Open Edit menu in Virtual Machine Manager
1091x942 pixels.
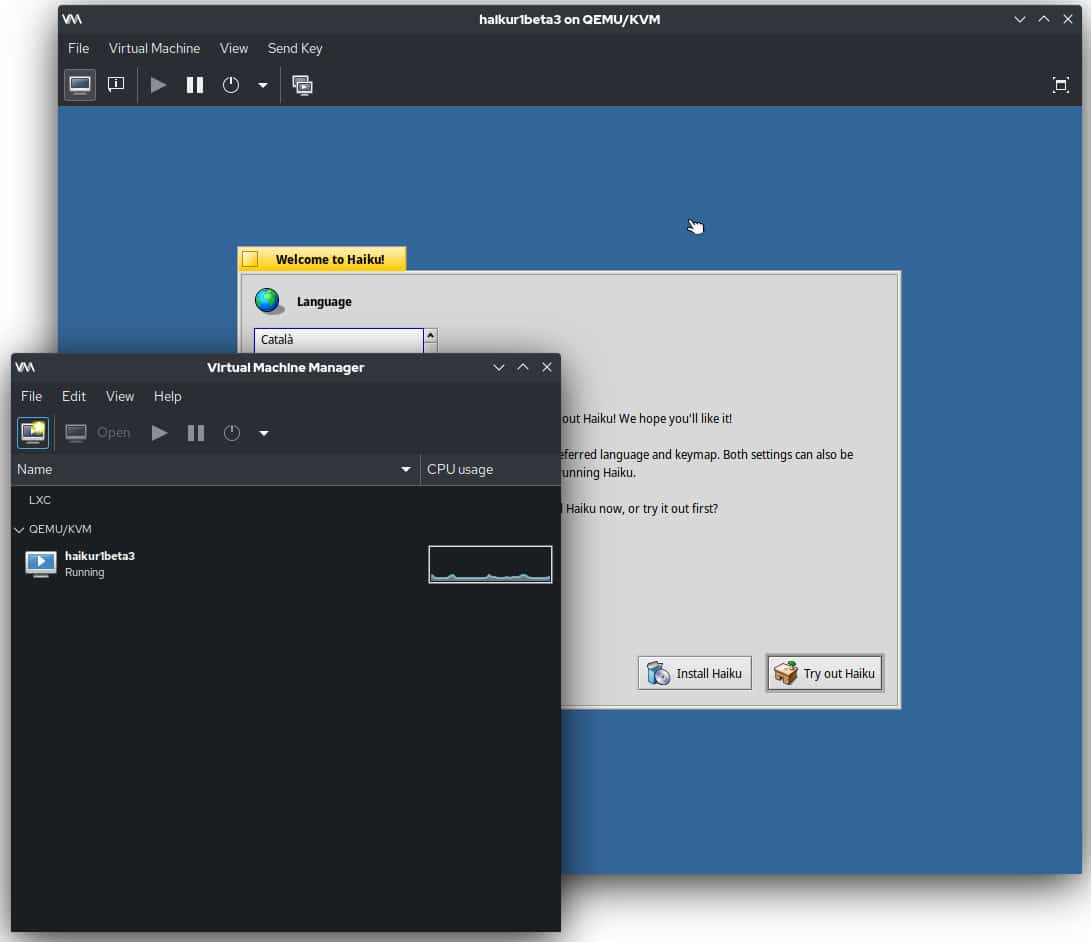74,396
